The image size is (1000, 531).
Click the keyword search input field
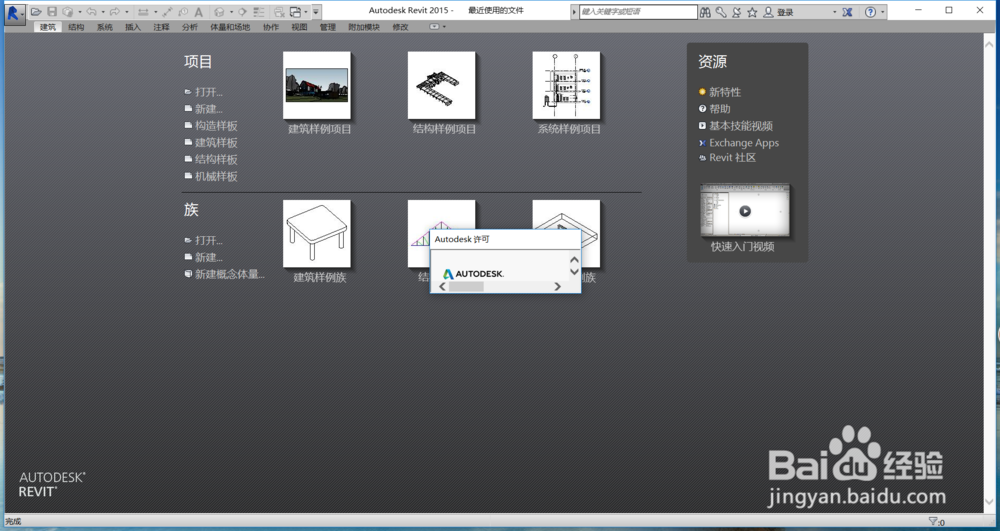(x=638, y=11)
